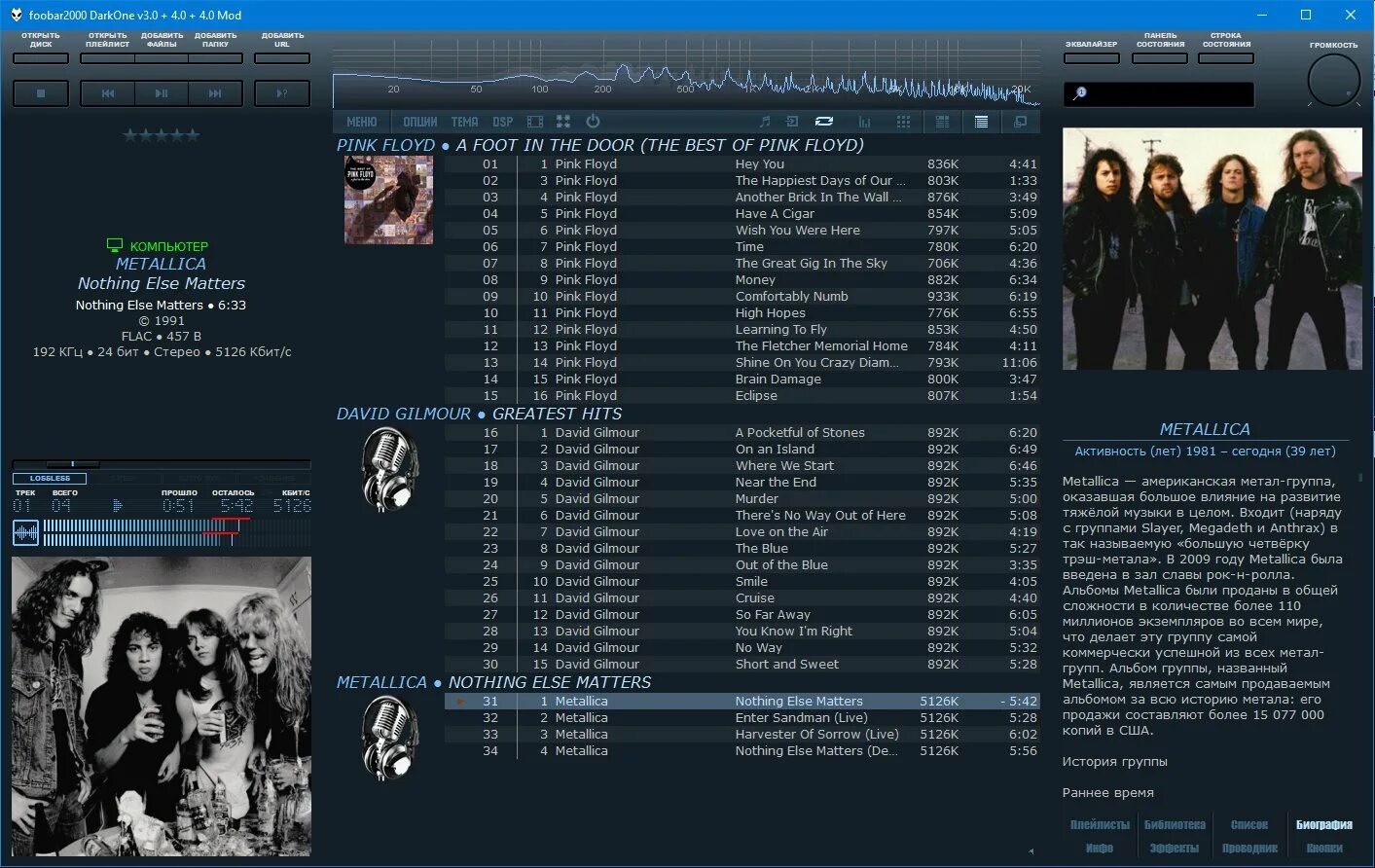The height and width of the screenshot is (868, 1375).
Task: Switch to the Инфо tab
Action: point(1100,848)
